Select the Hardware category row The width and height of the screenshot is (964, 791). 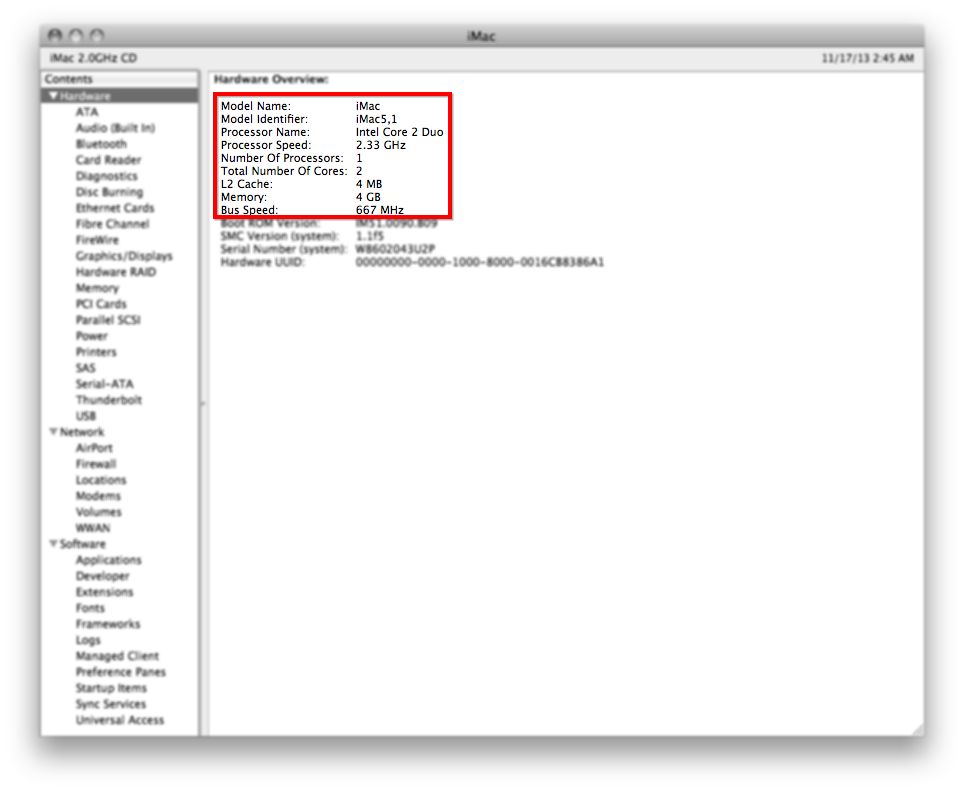[120, 96]
